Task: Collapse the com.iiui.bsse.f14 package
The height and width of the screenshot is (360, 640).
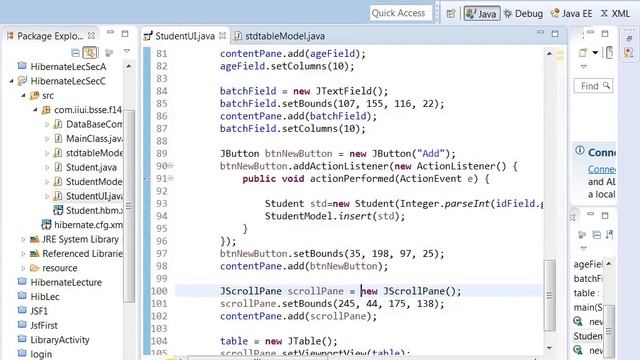Action: (35, 110)
